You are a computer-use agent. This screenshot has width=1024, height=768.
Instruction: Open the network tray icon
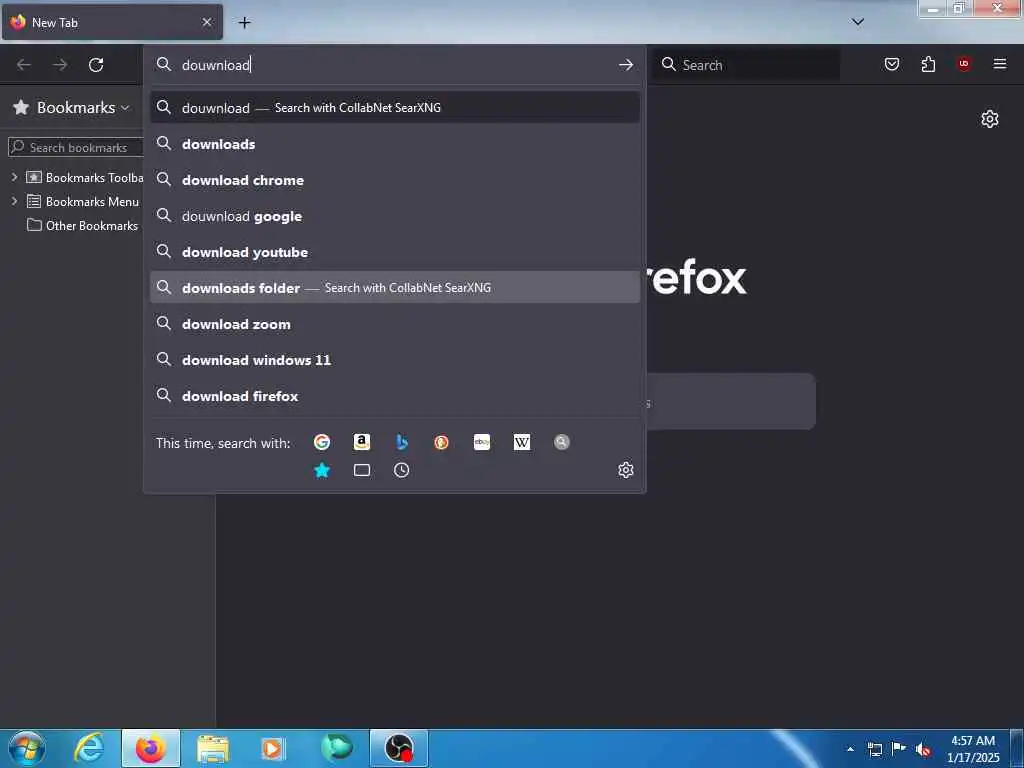[x=875, y=749]
